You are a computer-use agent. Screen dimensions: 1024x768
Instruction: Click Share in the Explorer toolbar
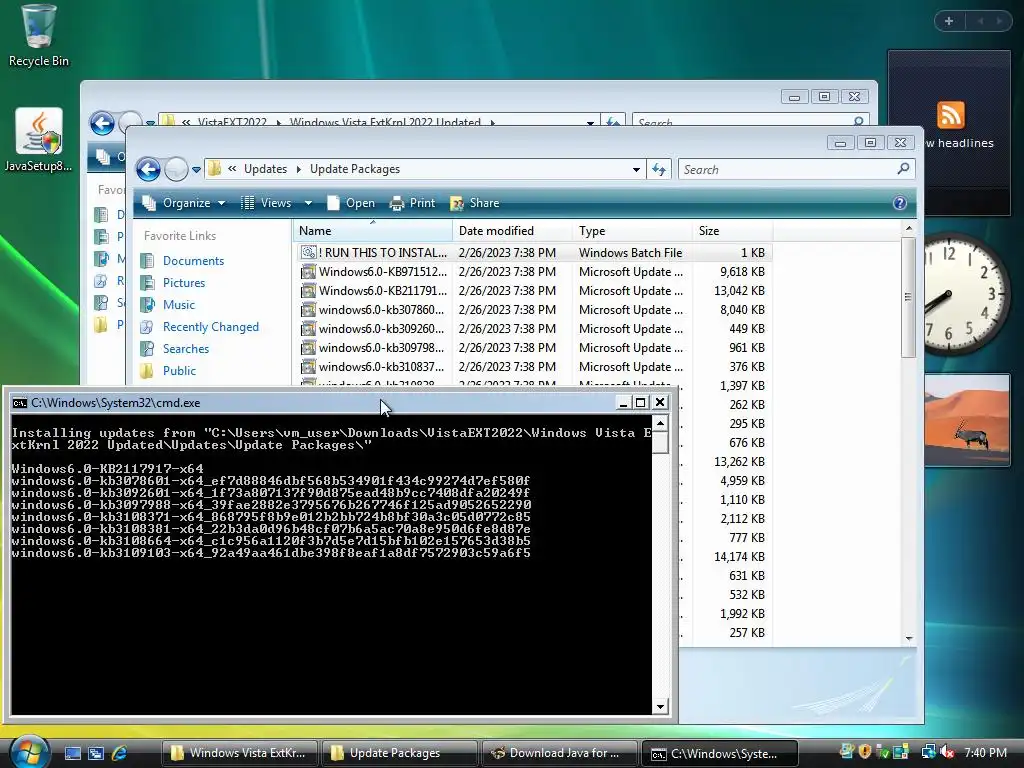[x=475, y=203]
